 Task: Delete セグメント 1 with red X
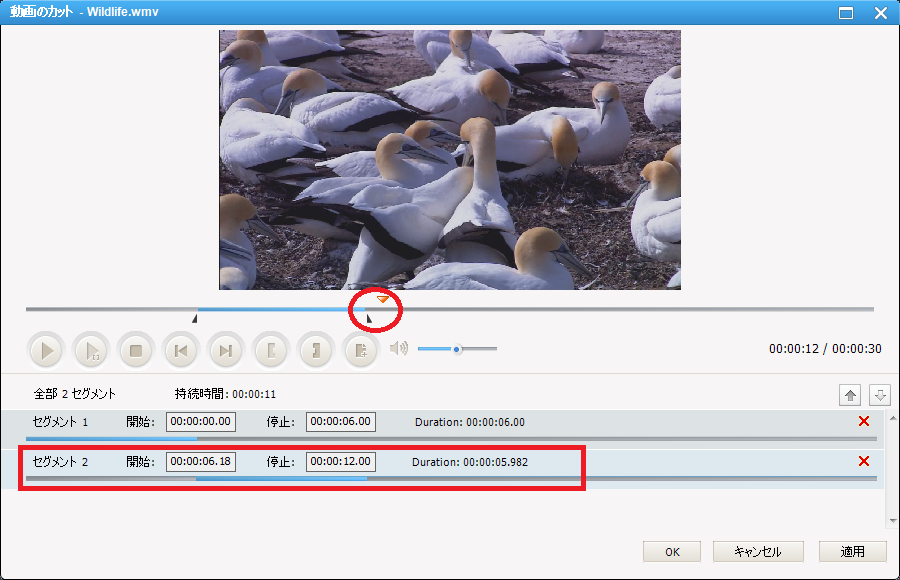click(x=864, y=421)
